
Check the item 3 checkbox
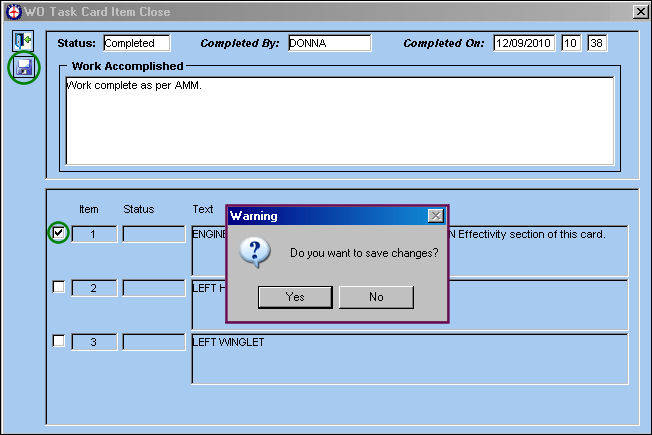point(59,341)
